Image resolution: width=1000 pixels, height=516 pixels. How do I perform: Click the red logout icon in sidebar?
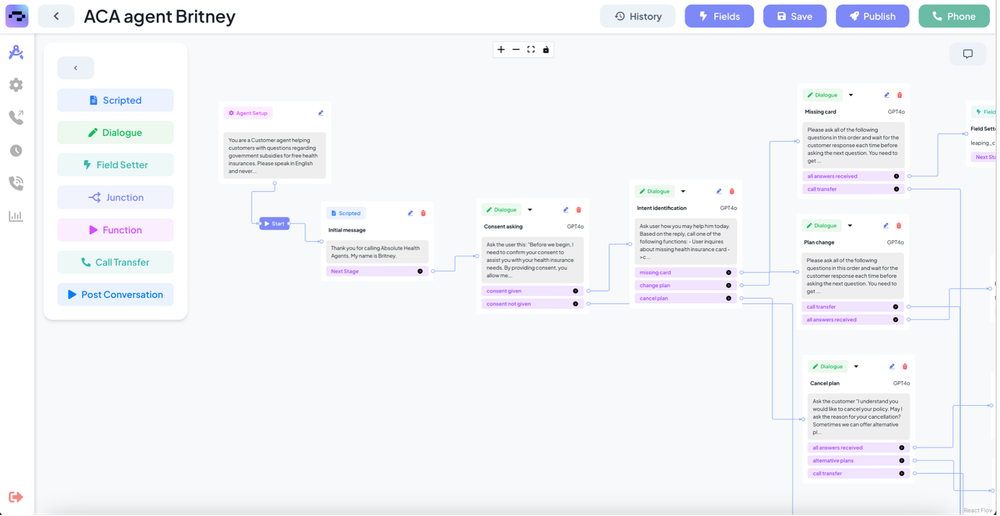(x=16, y=497)
